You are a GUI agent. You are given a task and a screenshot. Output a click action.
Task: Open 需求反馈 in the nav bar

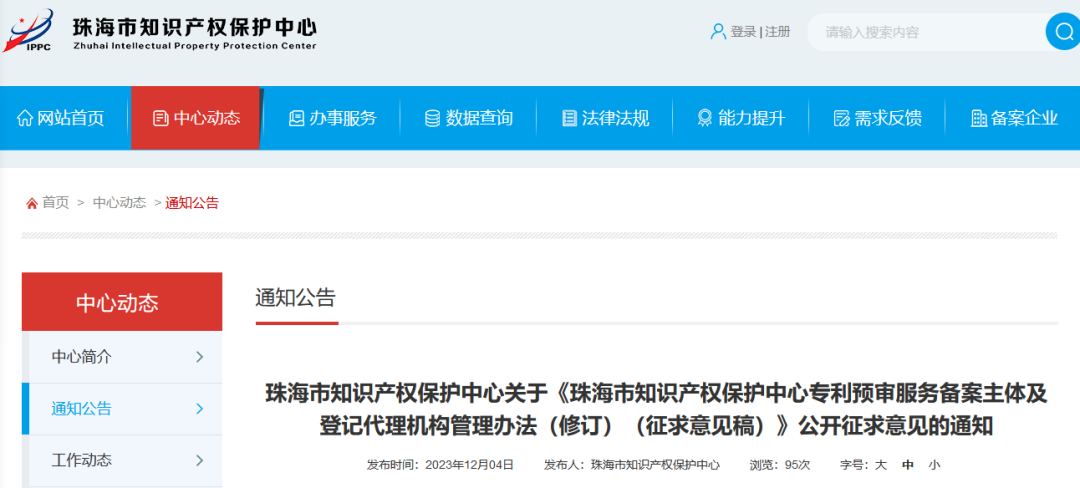[878, 118]
